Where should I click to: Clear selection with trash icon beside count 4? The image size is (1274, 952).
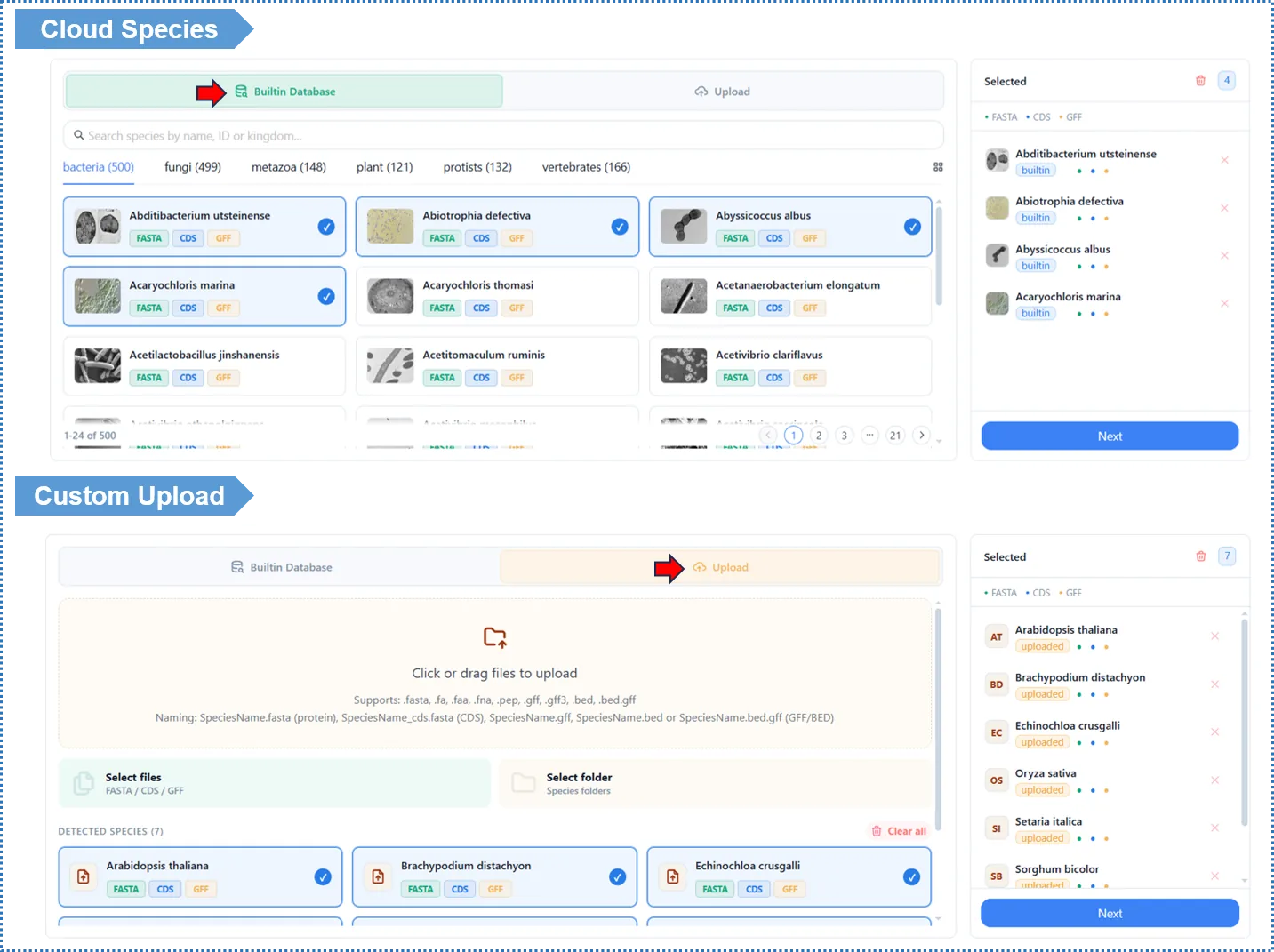tap(1200, 81)
